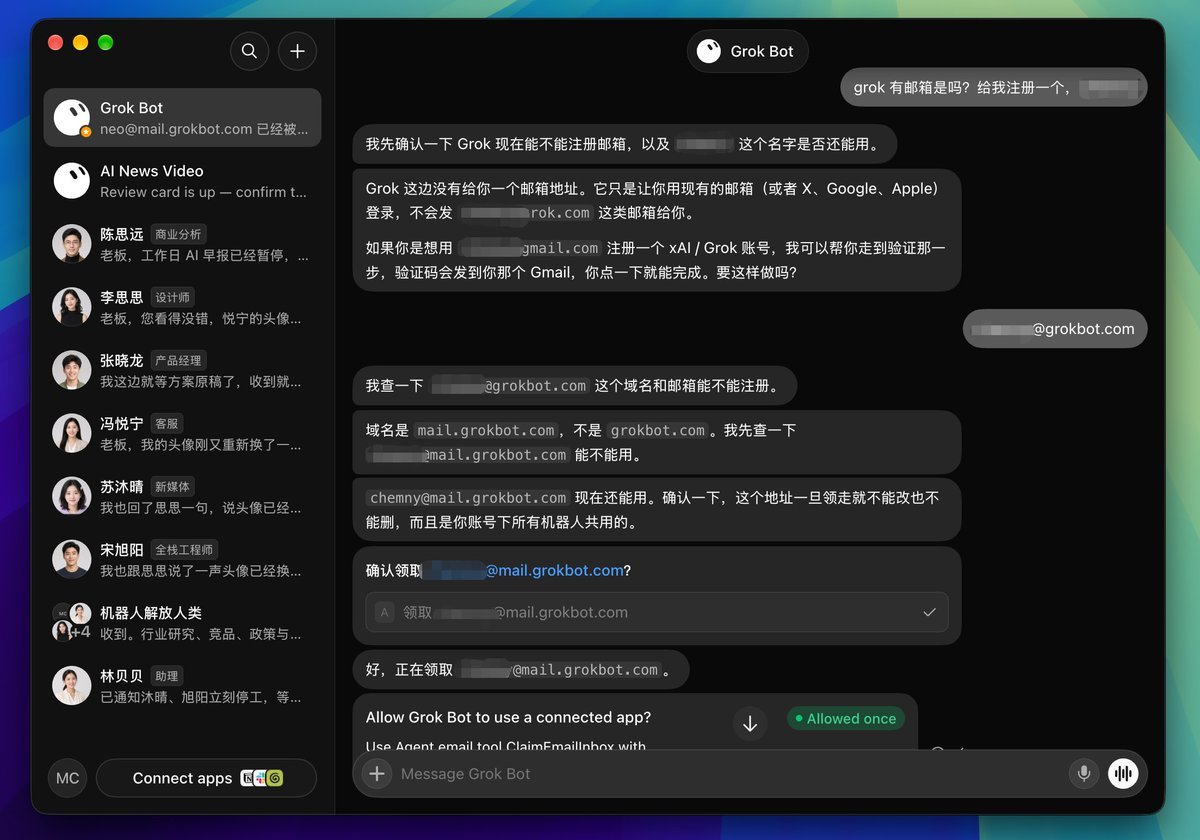
Task: Click the 李思思 avatar photo
Action: tap(72, 307)
